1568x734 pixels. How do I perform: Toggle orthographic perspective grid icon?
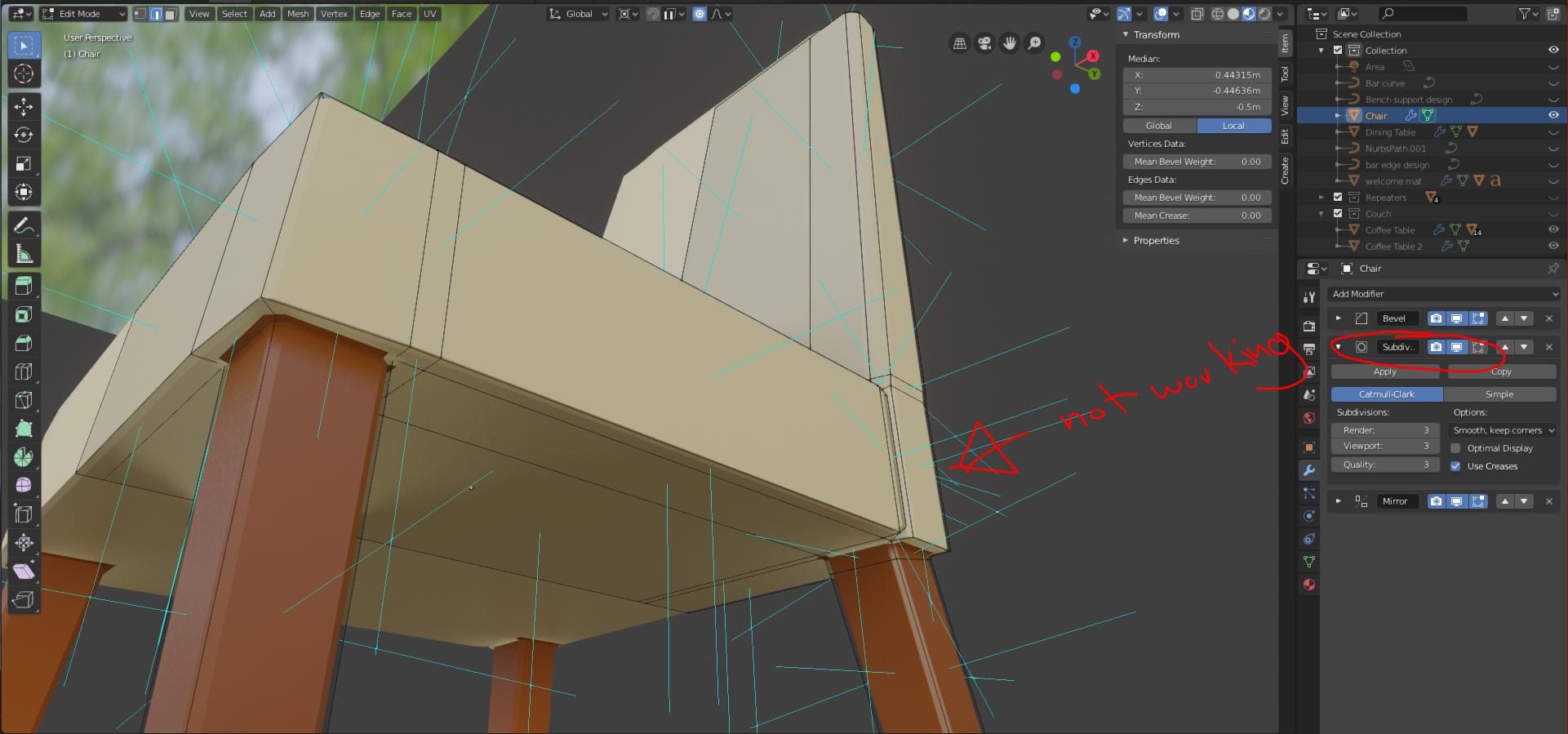(960, 43)
